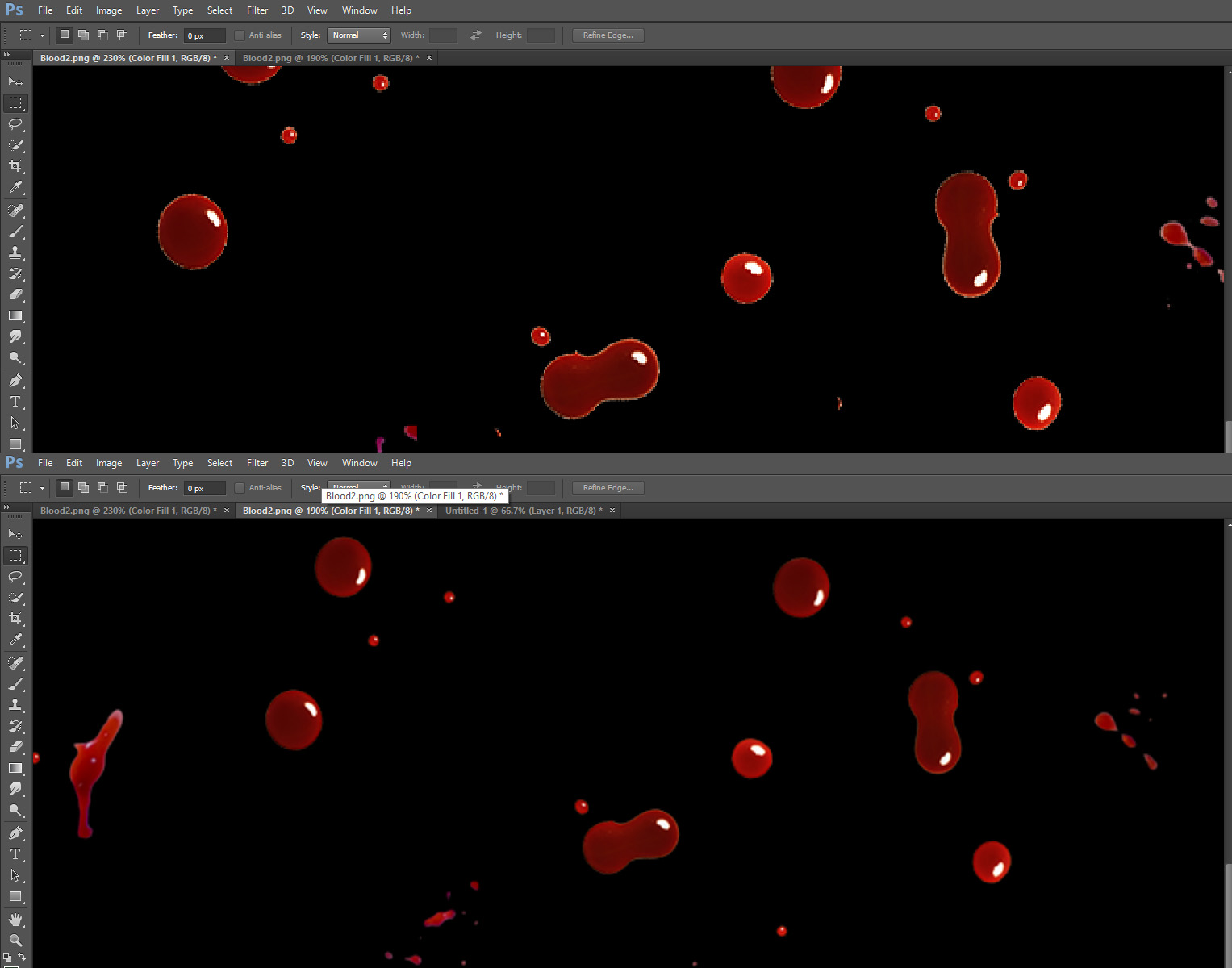Open the Select menu in bottom window
The width and height of the screenshot is (1232, 968).
point(219,463)
